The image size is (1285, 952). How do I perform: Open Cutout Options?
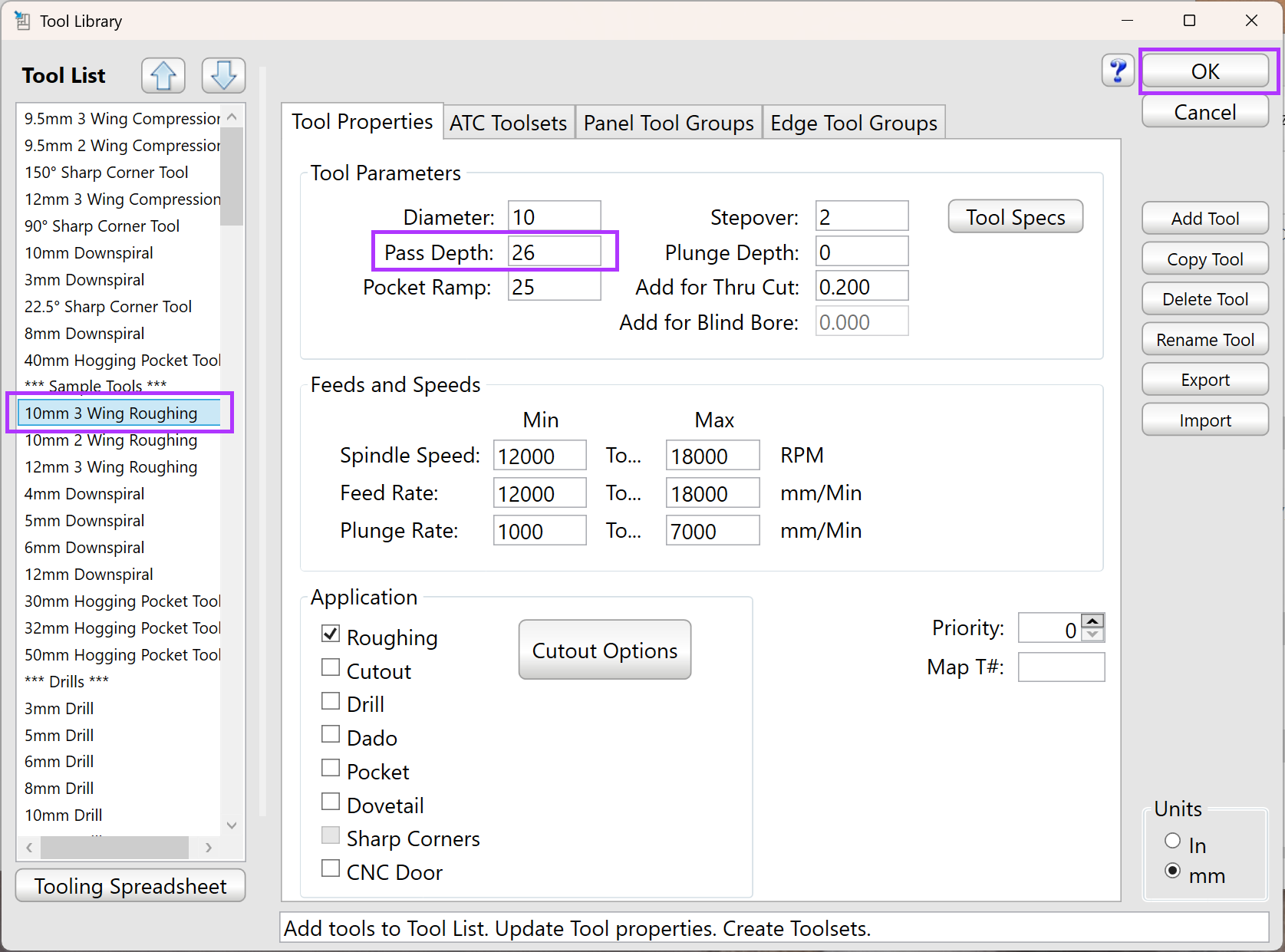point(605,651)
